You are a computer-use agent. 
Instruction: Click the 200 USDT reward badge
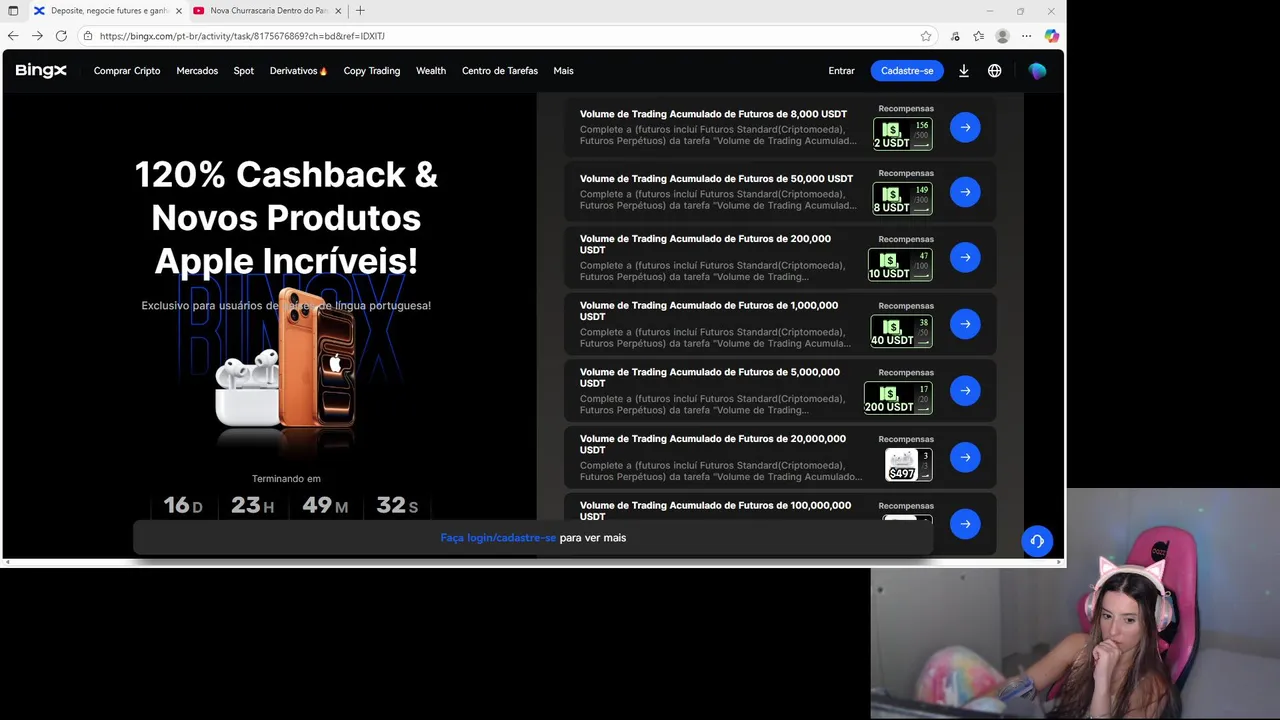pyautogui.click(x=898, y=398)
